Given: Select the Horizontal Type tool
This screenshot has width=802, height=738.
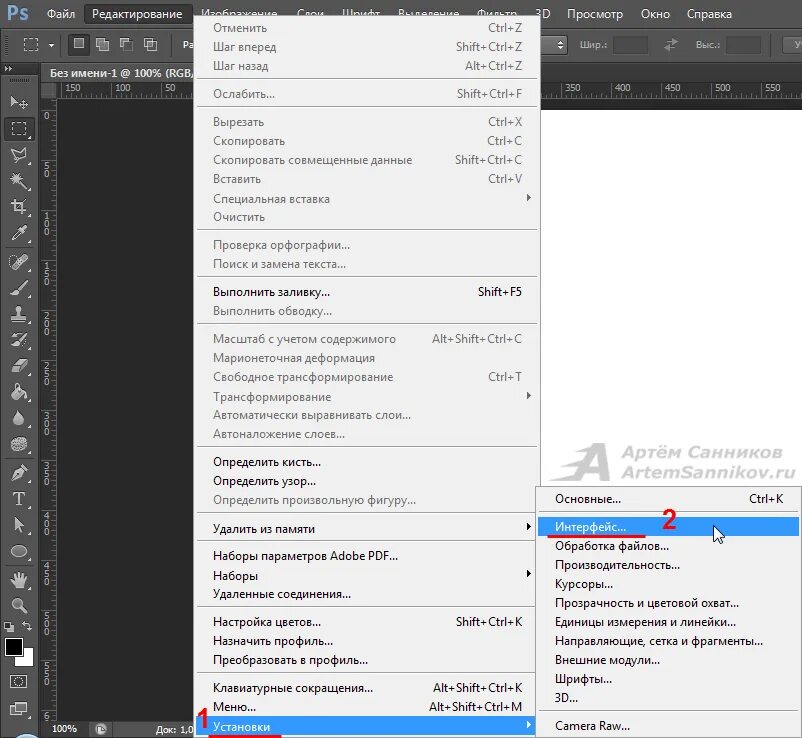Looking at the screenshot, I should pos(19,499).
